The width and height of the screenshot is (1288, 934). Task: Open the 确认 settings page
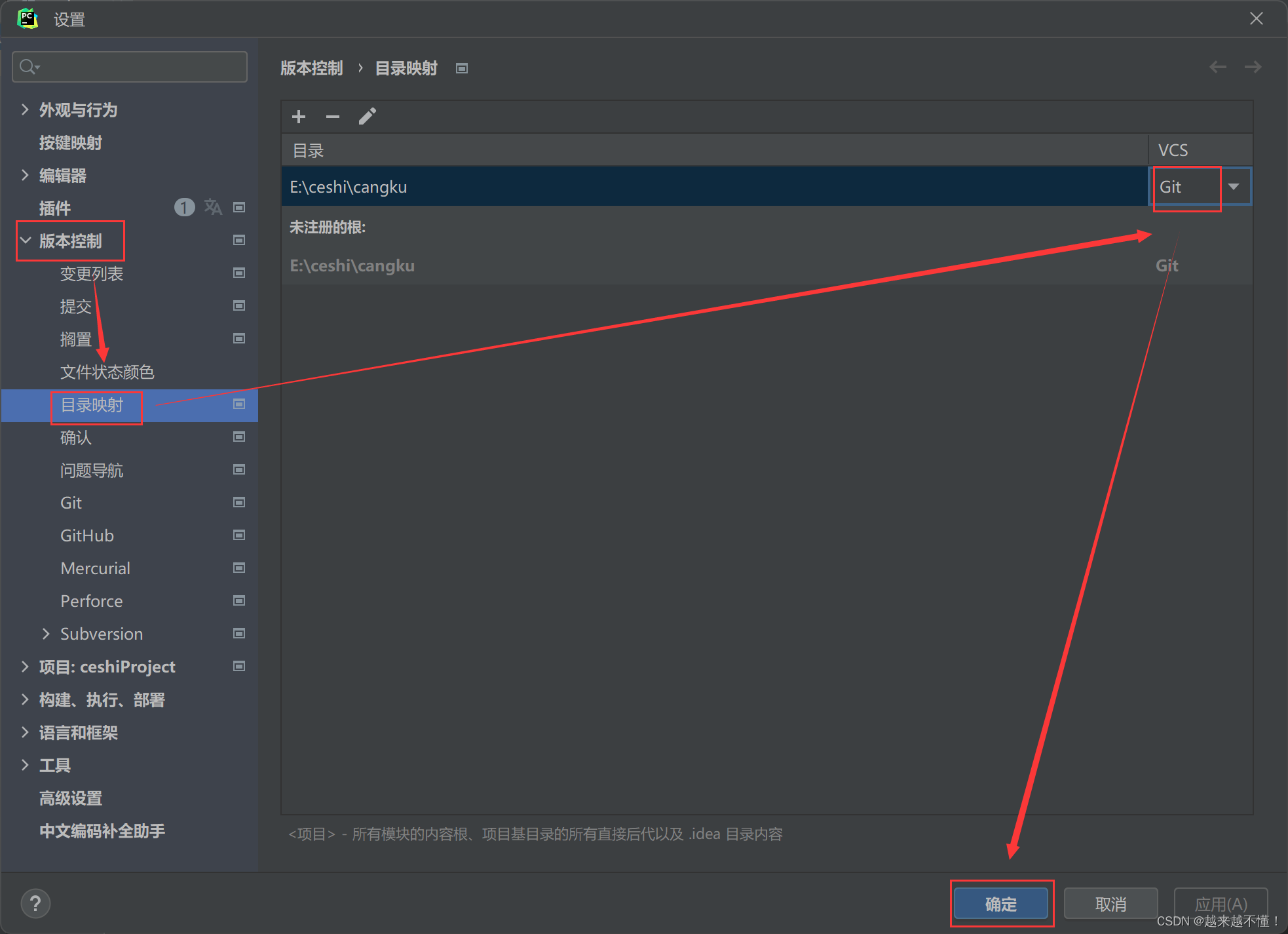click(x=76, y=438)
